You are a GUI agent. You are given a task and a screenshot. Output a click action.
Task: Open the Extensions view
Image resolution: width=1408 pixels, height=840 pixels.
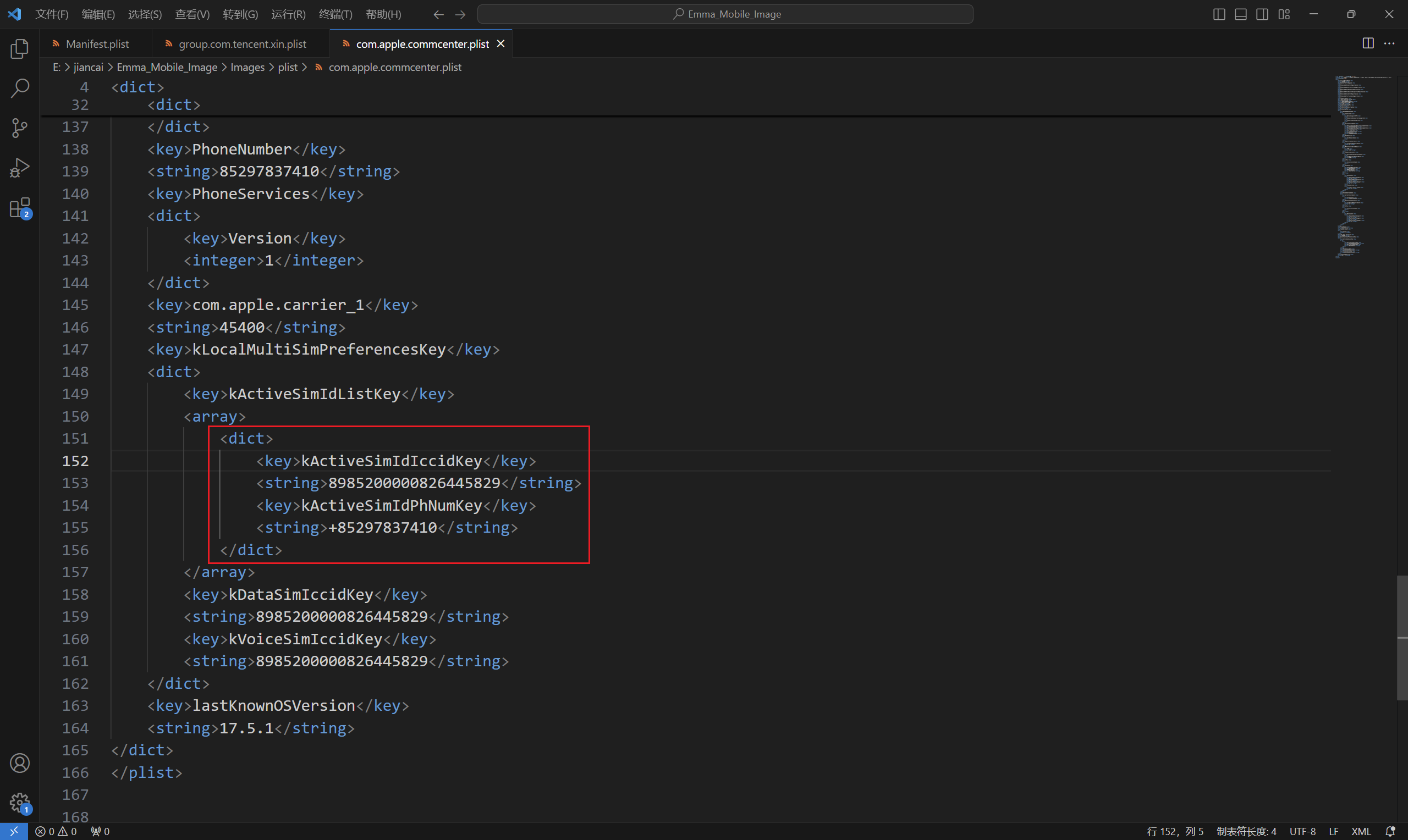[x=20, y=208]
